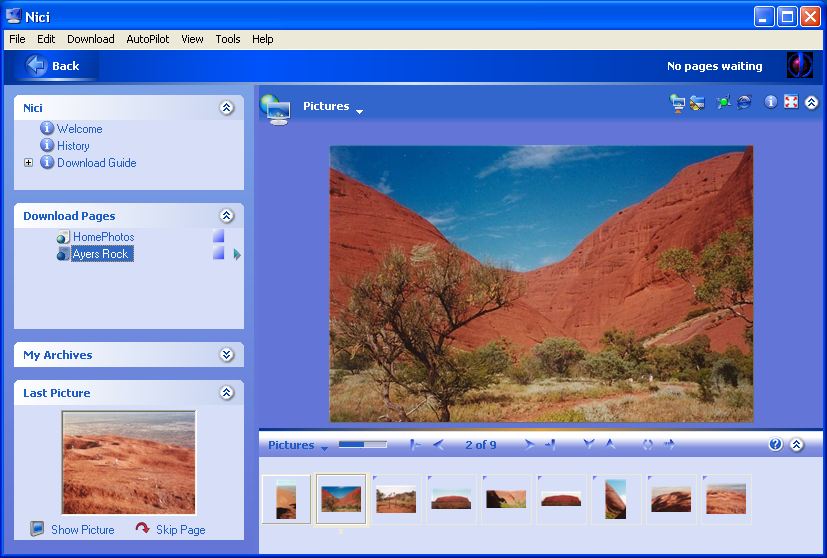Collapse the Download Pages panel
The width and height of the screenshot is (827, 558).
point(227,216)
